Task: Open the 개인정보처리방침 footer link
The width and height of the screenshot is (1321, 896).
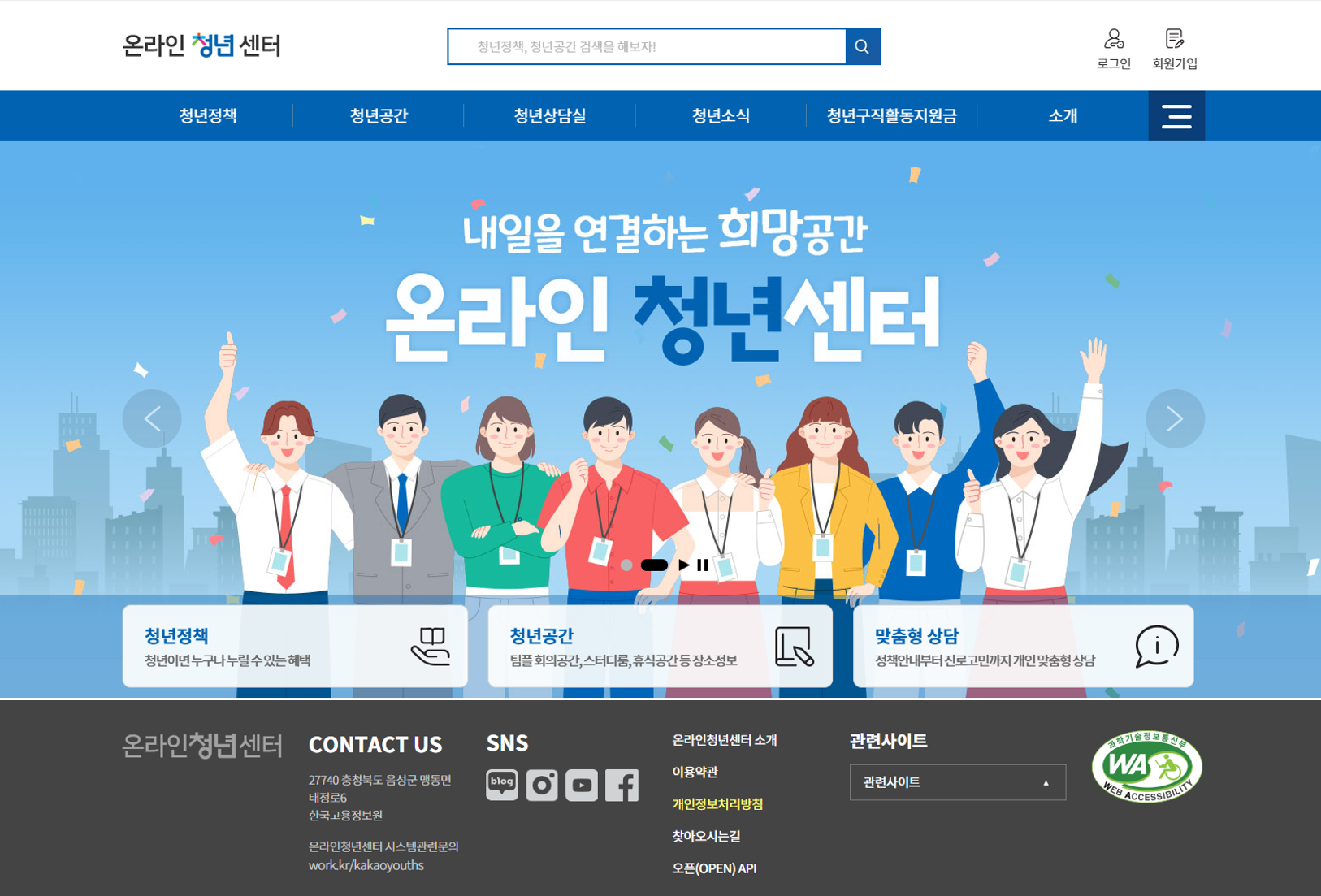Action: (x=717, y=804)
